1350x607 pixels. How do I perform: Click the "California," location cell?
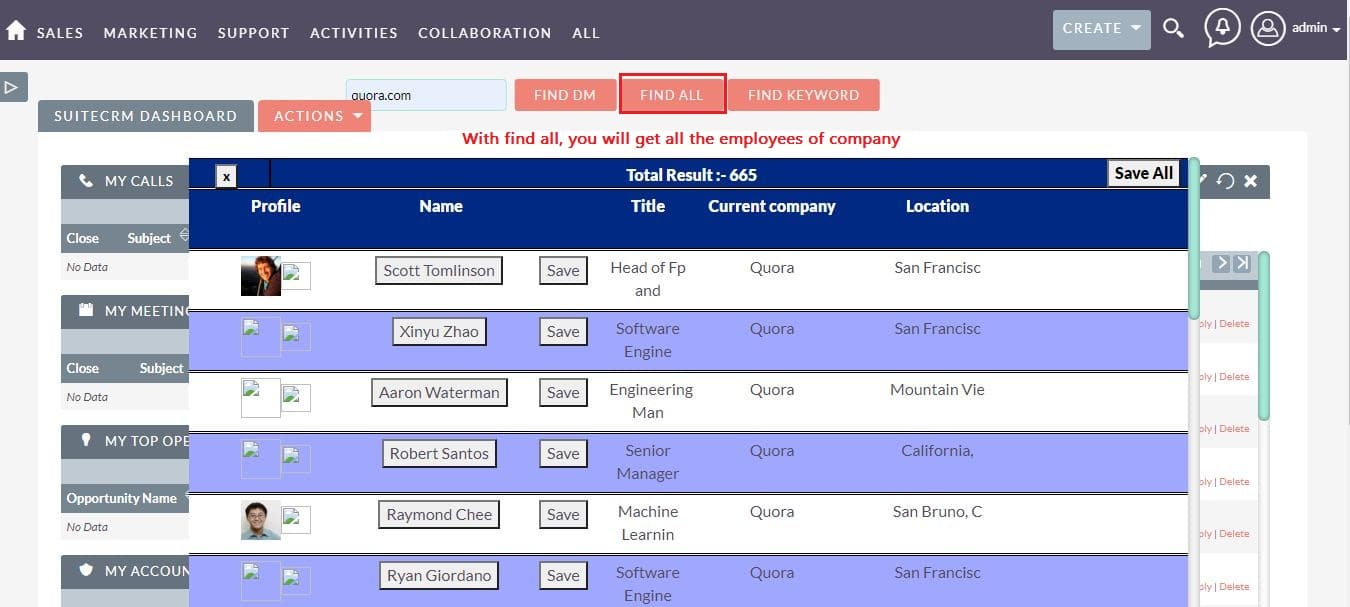pos(937,450)
